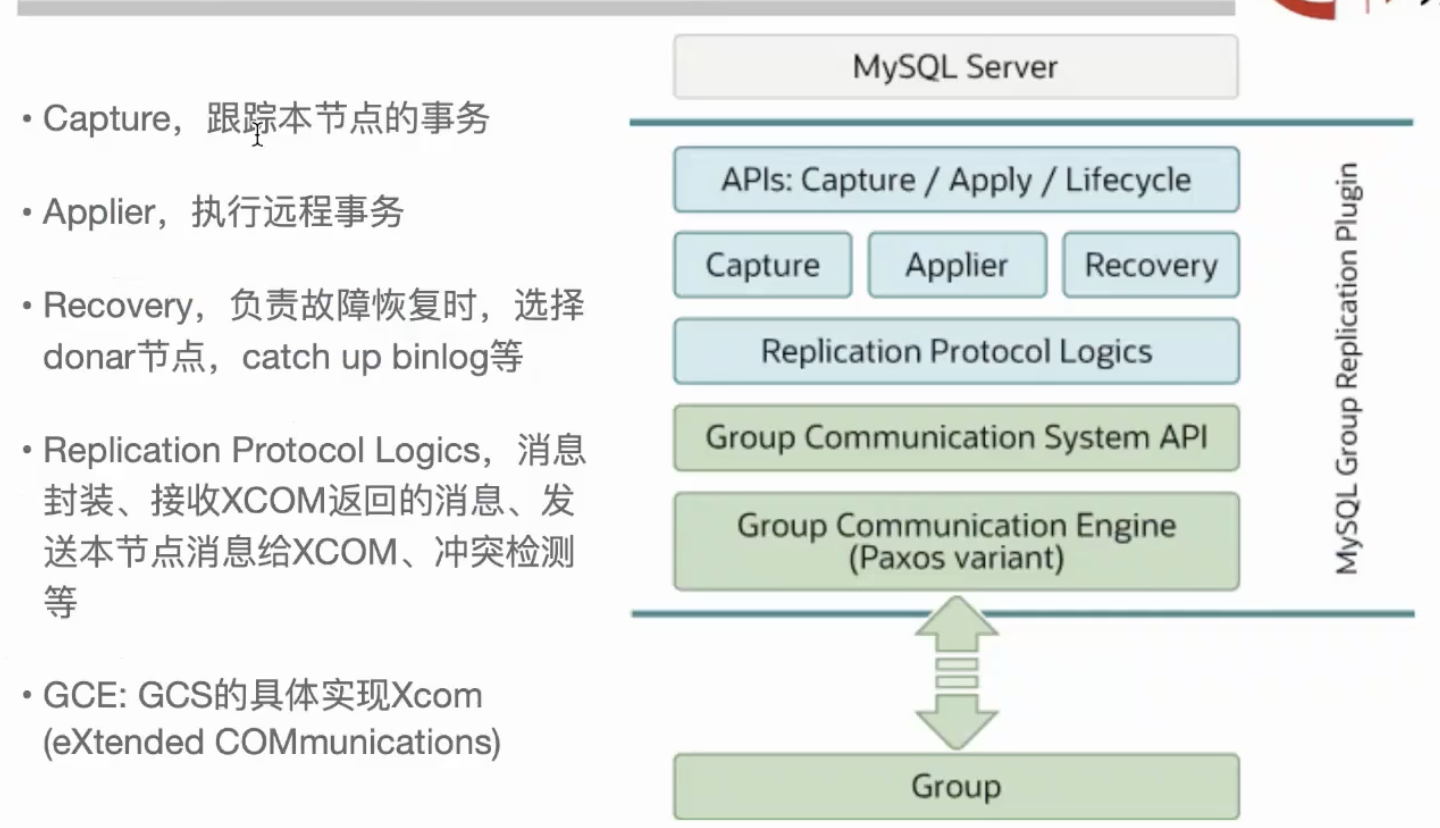Click the text '封装、接收XCOM返回的消息、发'
This screenshot has height=828, width=1440.
310,500
